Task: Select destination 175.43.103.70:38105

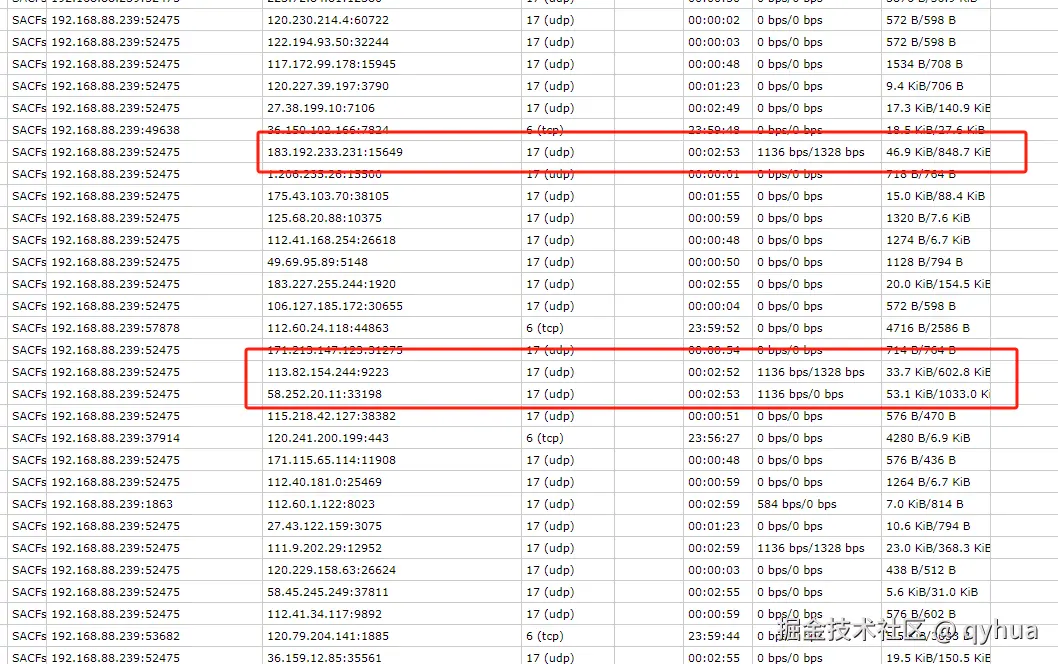Action: (328, 196)
